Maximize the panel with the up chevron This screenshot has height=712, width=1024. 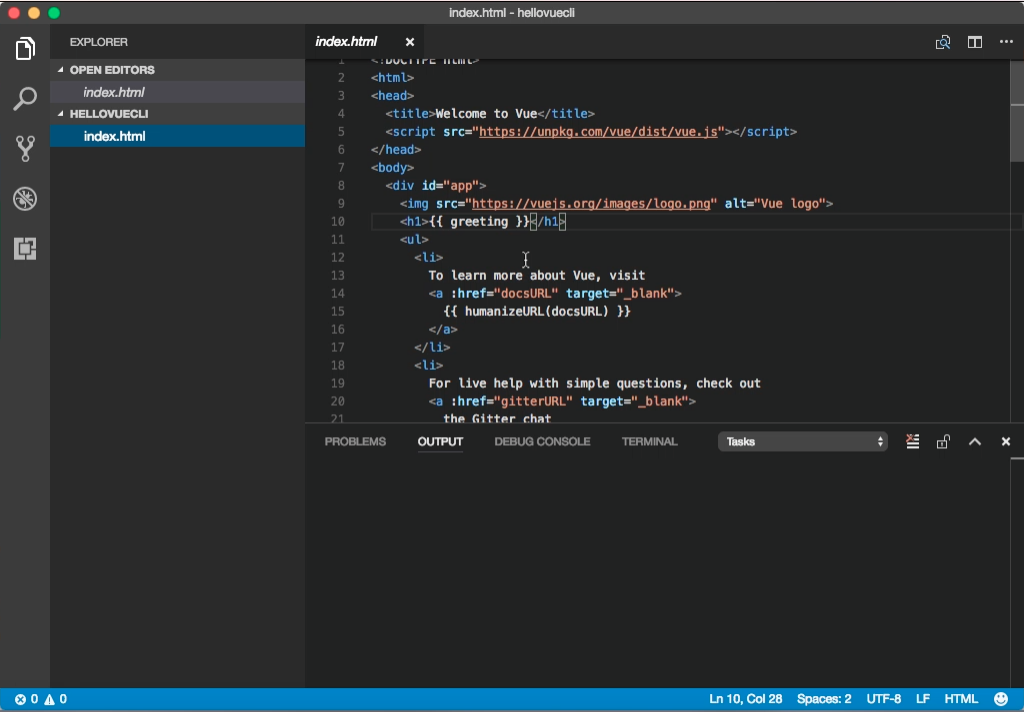(x=974, y=442)
